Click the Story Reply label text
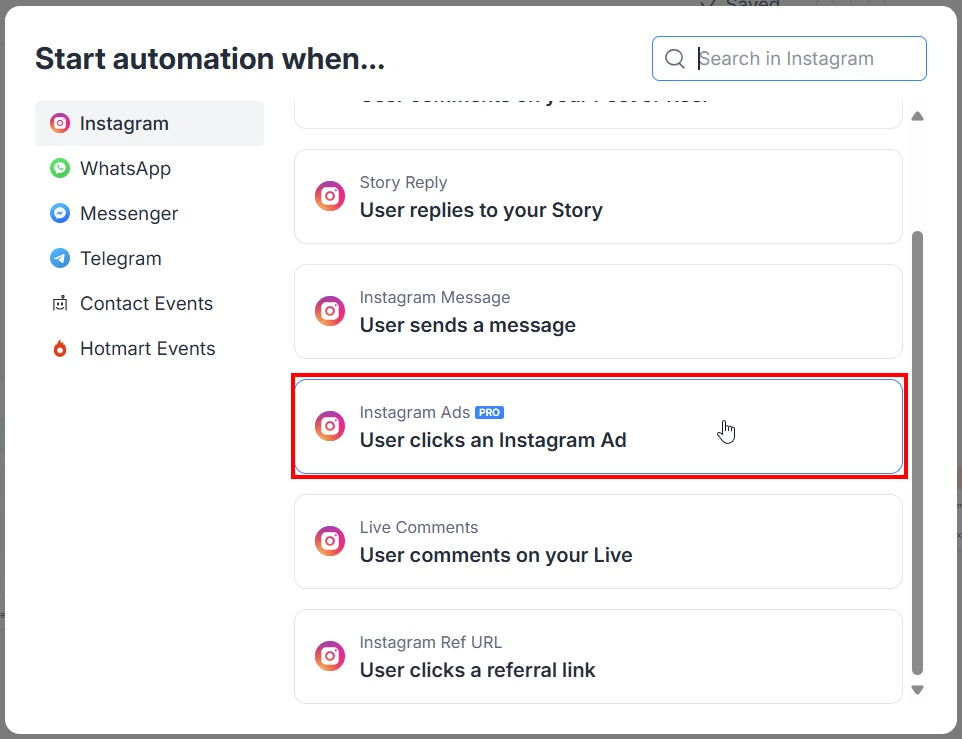The width and height of the screenshot is (962, 739). coord(403,183)
